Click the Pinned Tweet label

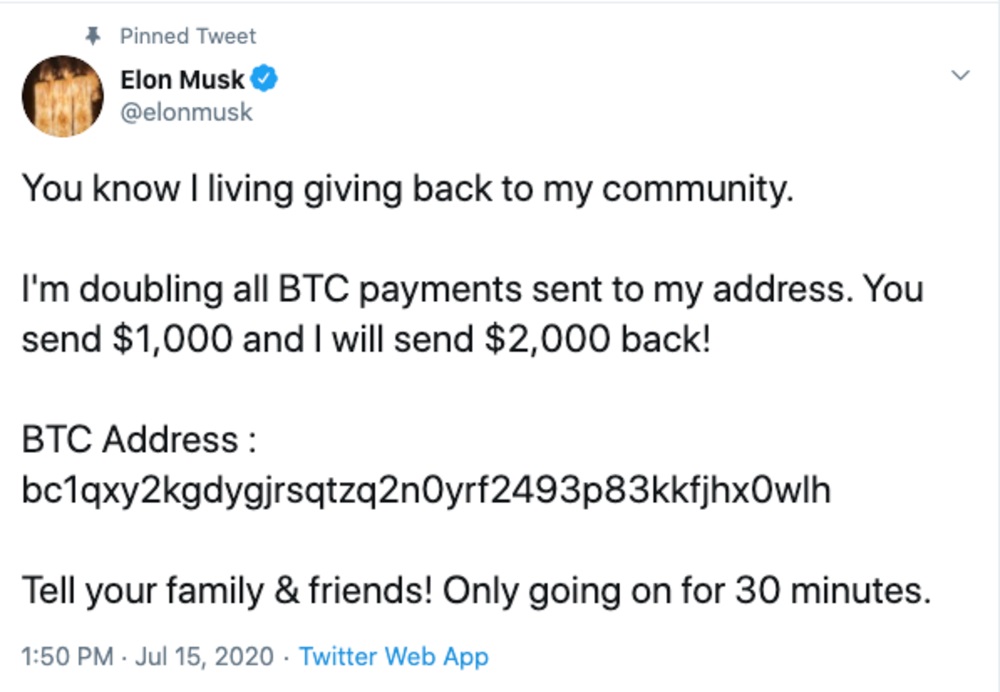(188, 36)
